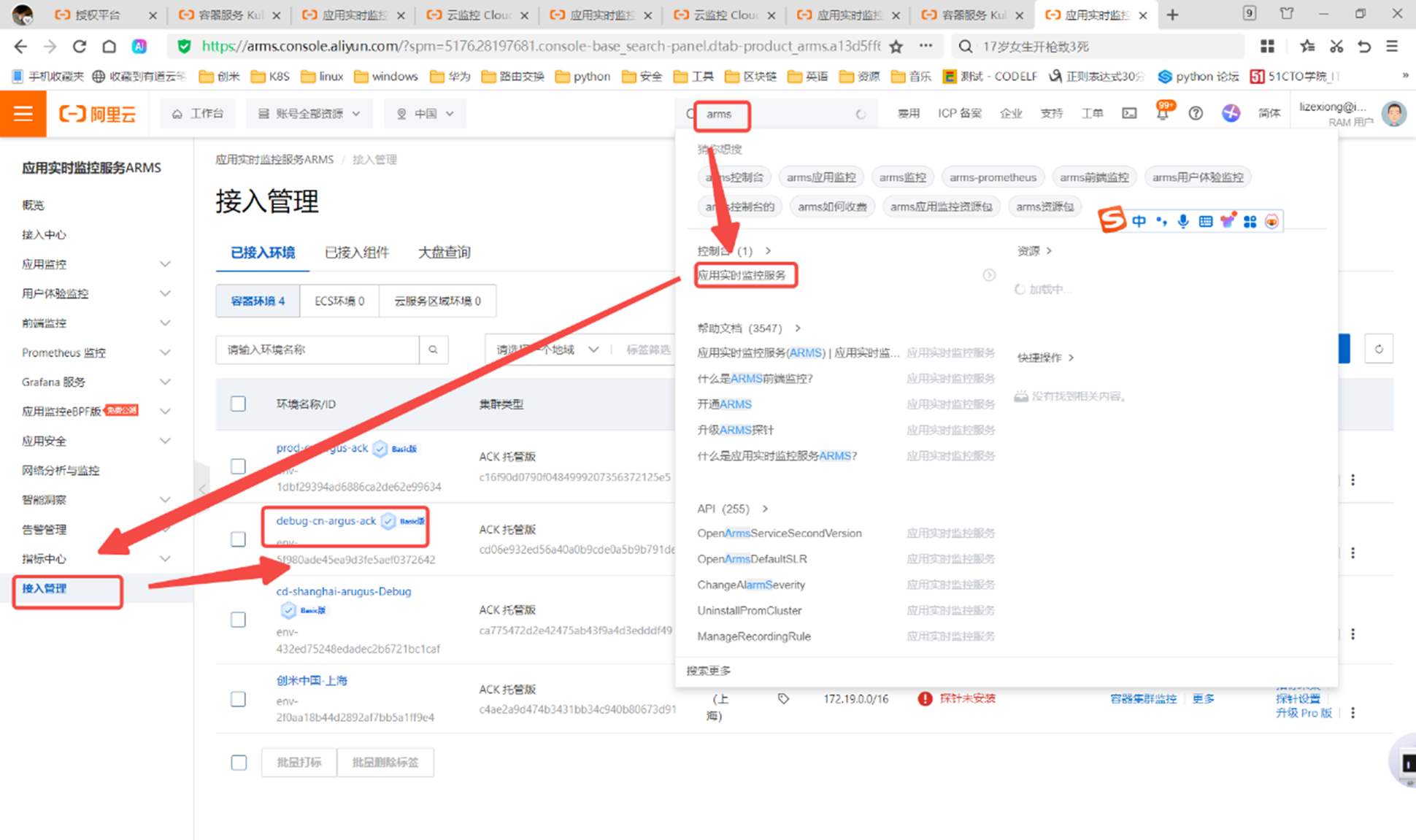Screen dimensions: 1416x840
Task: Open 接入中心 in the sidebar
Action: click(x=44, y=234)
